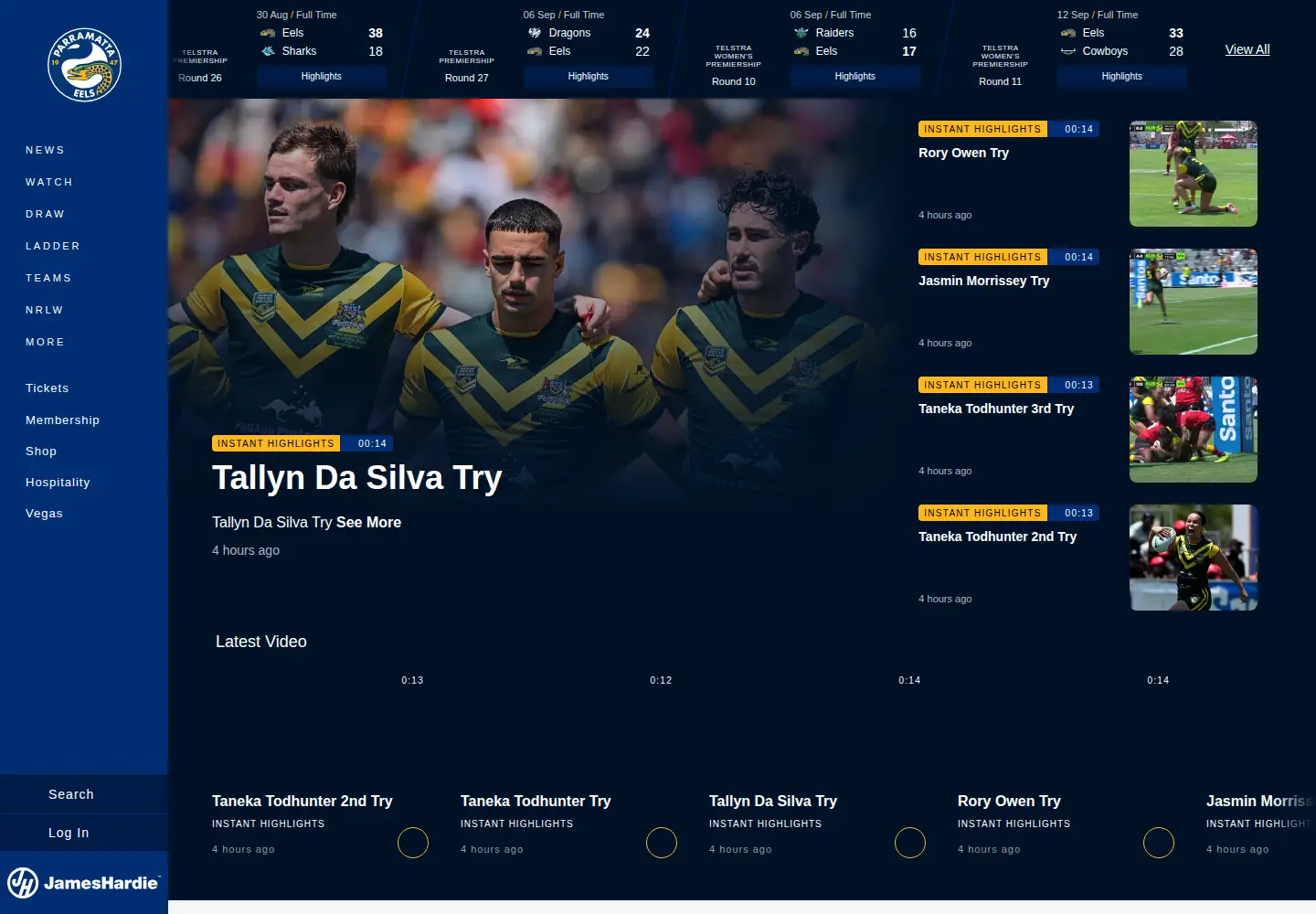
Task: Click the Search button in sidebar
Action: (x=84, y=794)
